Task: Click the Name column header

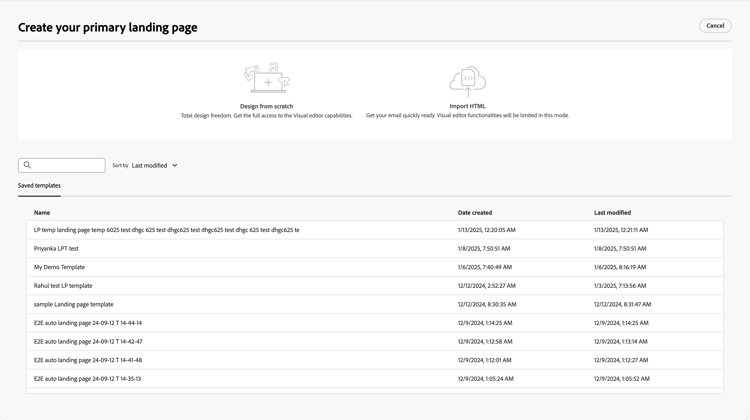Action: click(x=42, y=213)
